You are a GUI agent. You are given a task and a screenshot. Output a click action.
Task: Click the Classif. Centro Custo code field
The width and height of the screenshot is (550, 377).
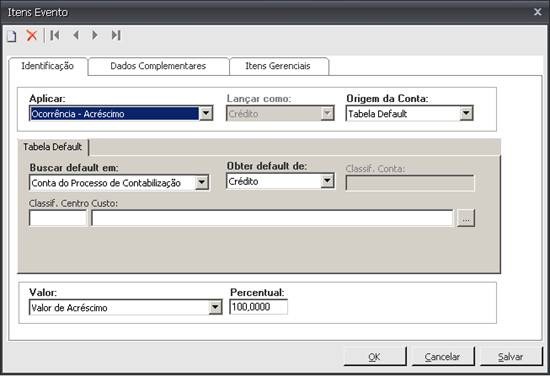click(58, 218)
